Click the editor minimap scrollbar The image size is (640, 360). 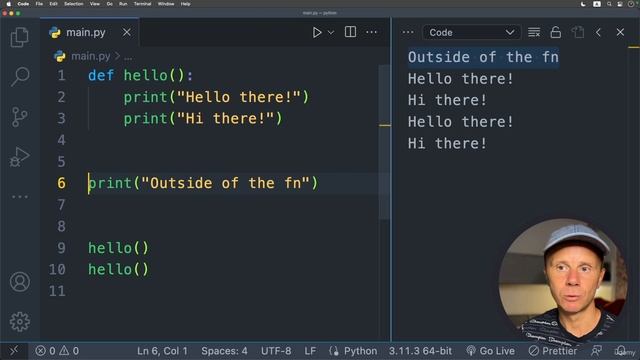pyautogui.click(x=384, y=143)
